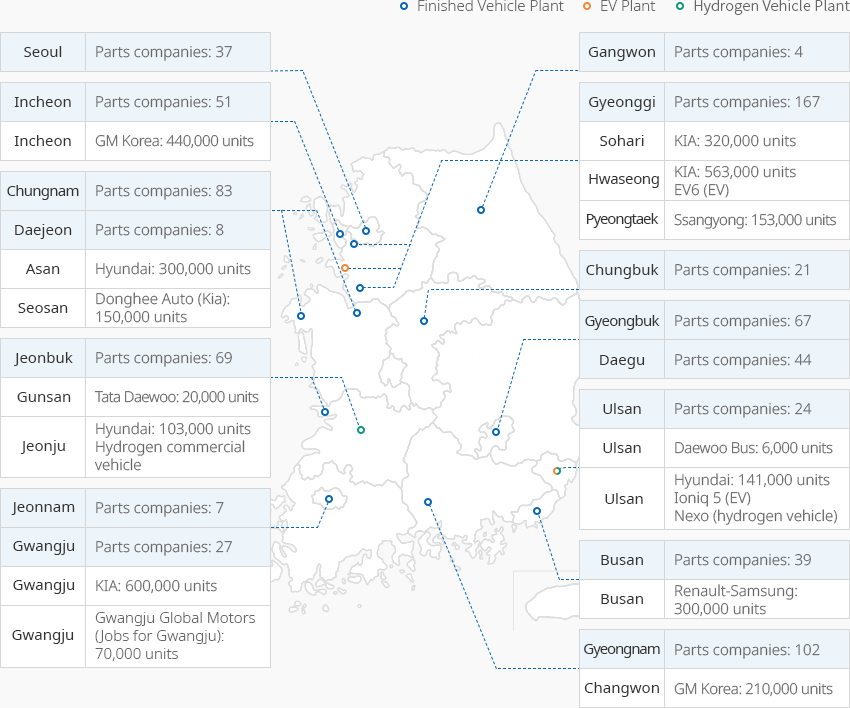Select the Chungbuk region header
The height and width of the screenshot is (708, 850).
pos(622,270)
